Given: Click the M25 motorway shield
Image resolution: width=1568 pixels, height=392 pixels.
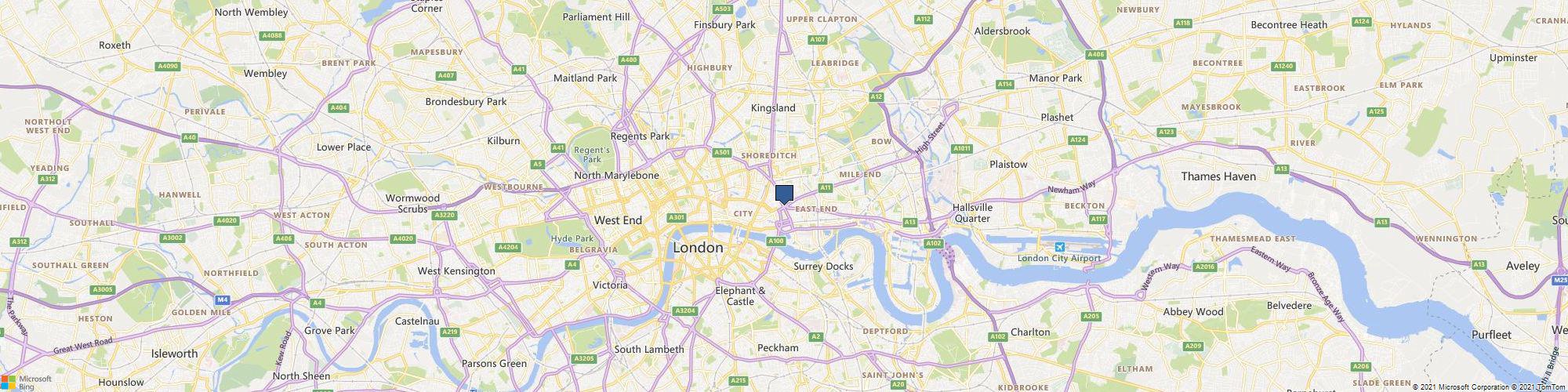Looking at the screenshot, I should click(x=1559, y=279).
